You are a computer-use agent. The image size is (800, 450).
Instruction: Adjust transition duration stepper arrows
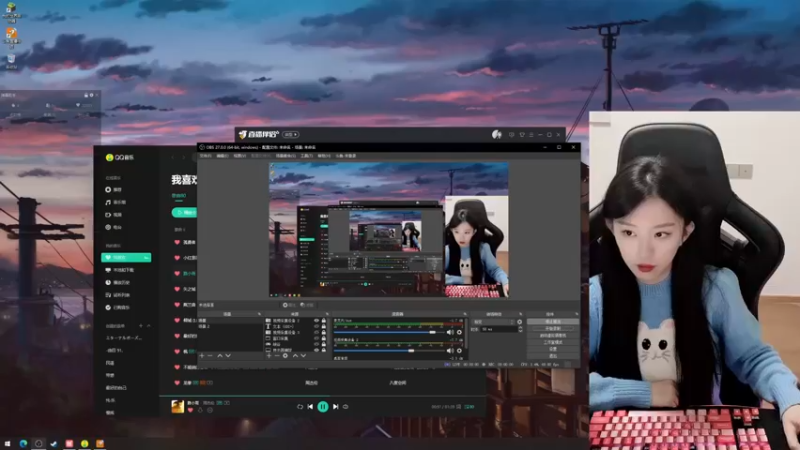point(520,329)
